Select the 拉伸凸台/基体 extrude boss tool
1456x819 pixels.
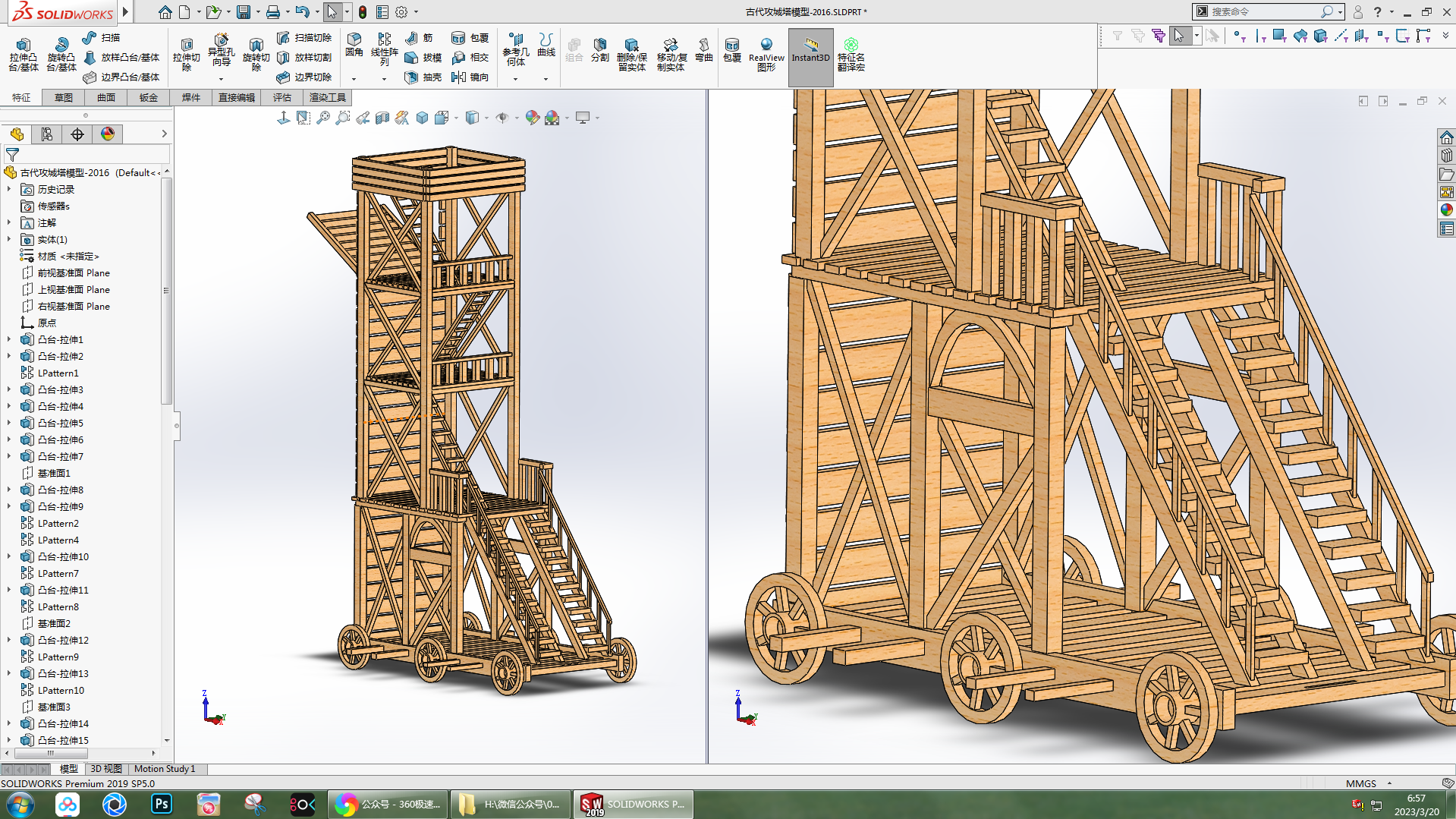[23, 54]
